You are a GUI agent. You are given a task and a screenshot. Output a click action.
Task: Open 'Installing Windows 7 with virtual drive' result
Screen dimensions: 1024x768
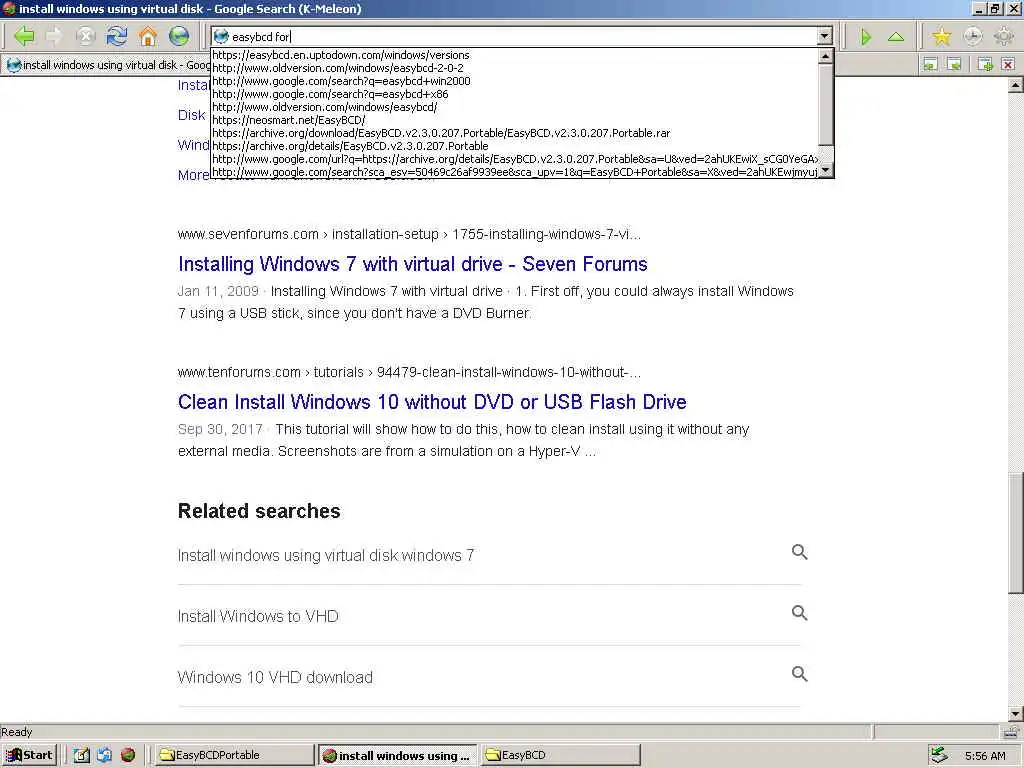(412, 264)
